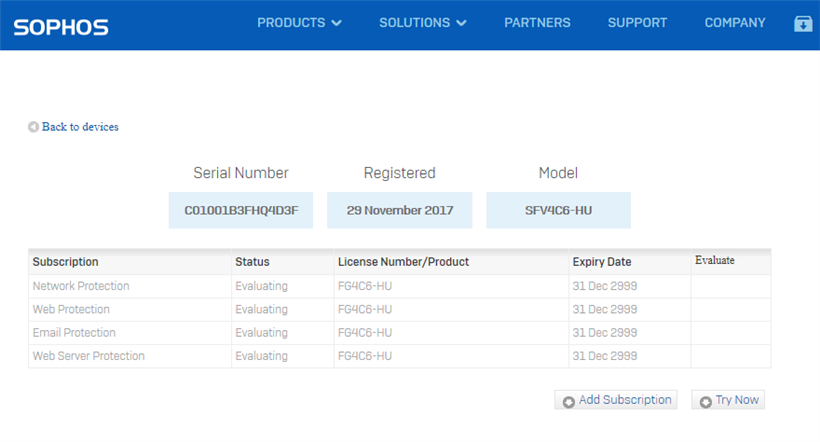Screen dimensions: 820x442
Task: Click the plus icon on Add Subscription
Action: [x=569, y=401]
